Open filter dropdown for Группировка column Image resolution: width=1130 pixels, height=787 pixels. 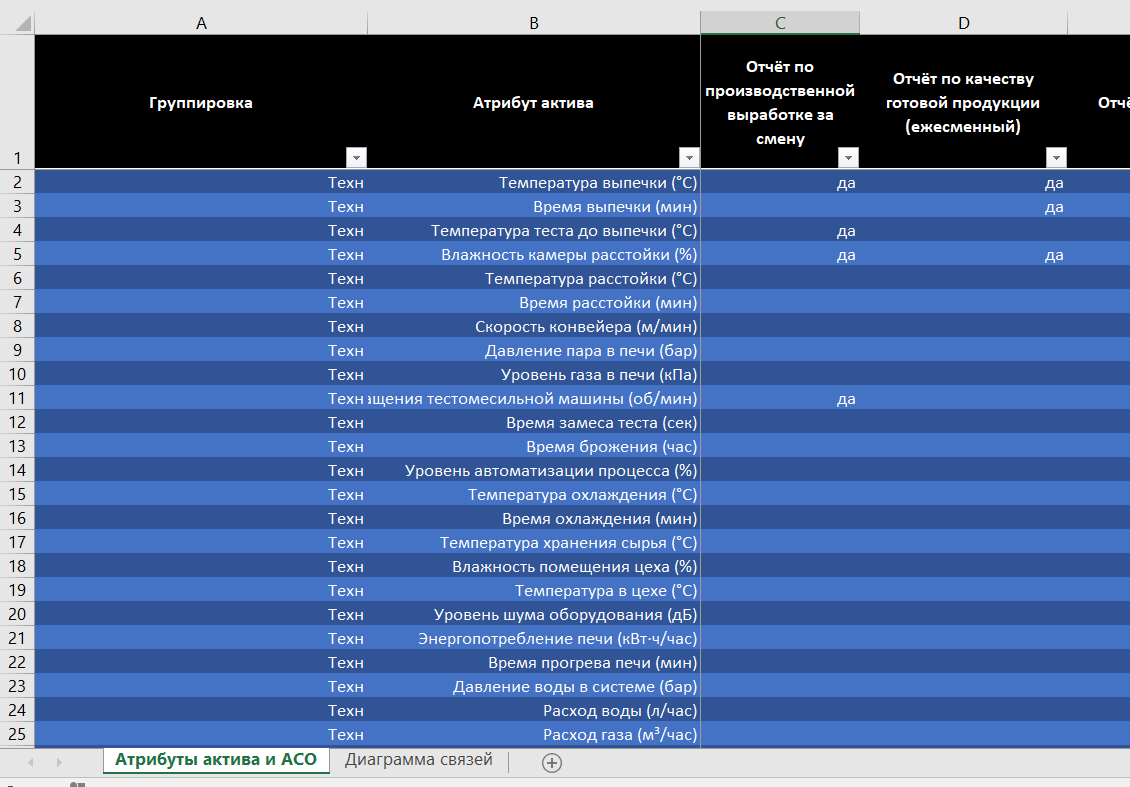tap(356, 157)
